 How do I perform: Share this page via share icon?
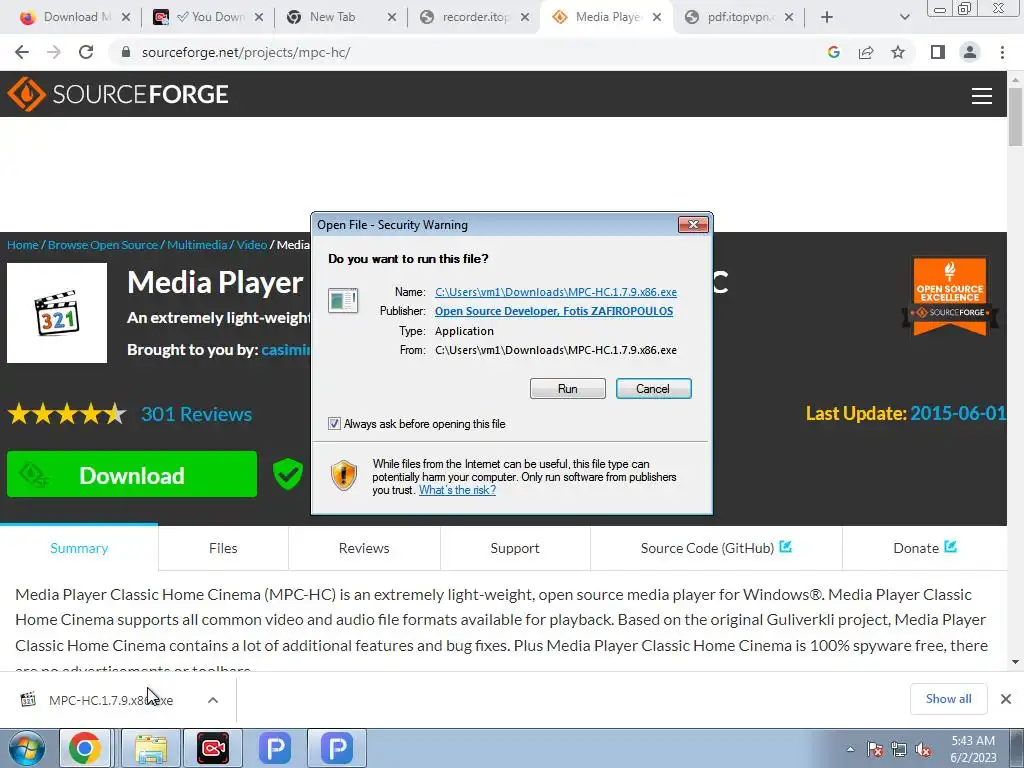pos(866,52)
